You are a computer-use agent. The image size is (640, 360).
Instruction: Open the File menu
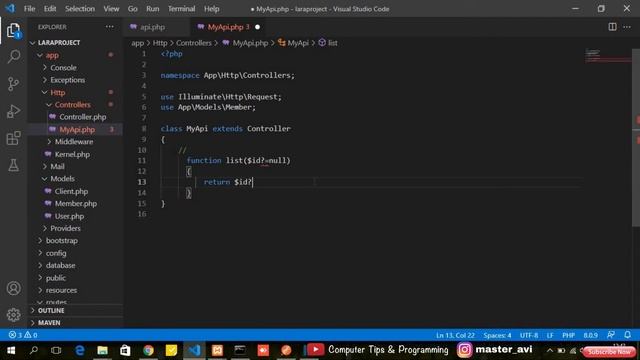[x=29, y=9]
